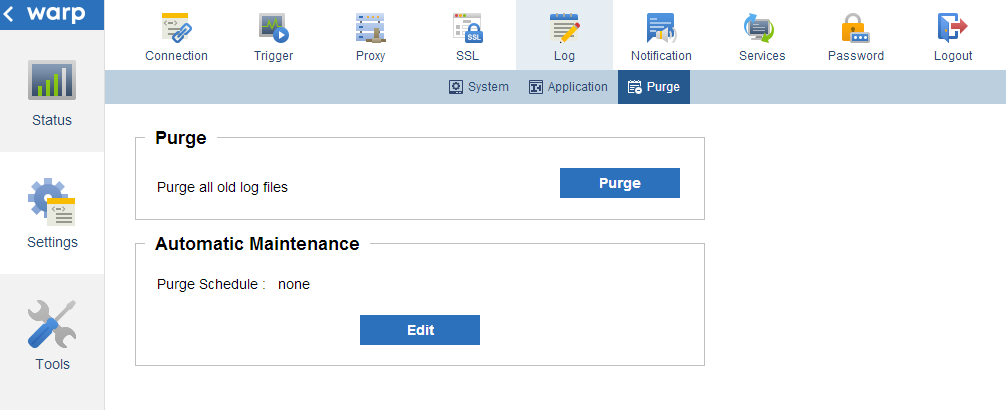Click the warp logo text
The width and height of the screenshot is (1006, 410).
pos(56,13)
